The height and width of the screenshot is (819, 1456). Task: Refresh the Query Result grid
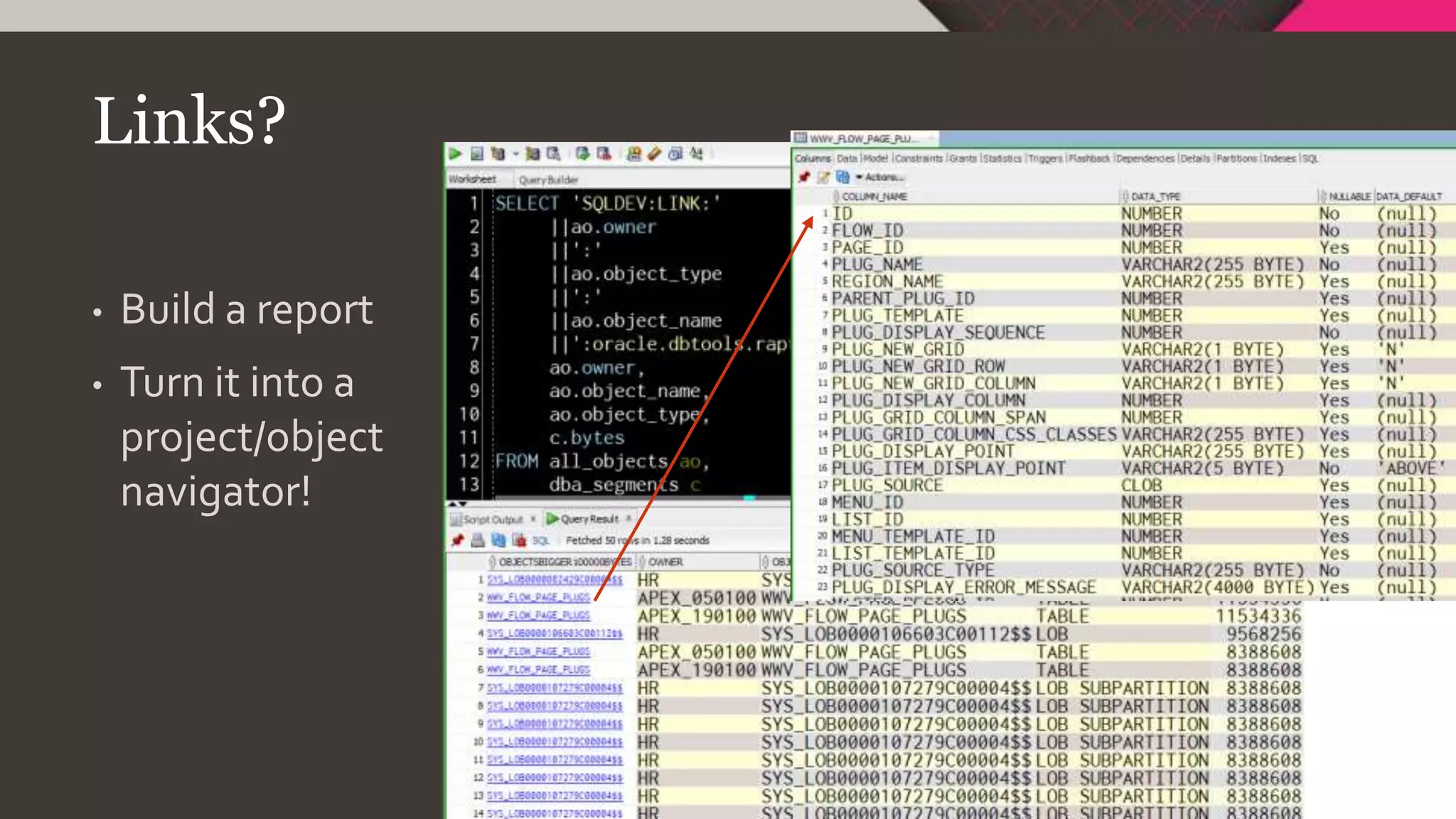pyautogui.click(x=498, y=540)
